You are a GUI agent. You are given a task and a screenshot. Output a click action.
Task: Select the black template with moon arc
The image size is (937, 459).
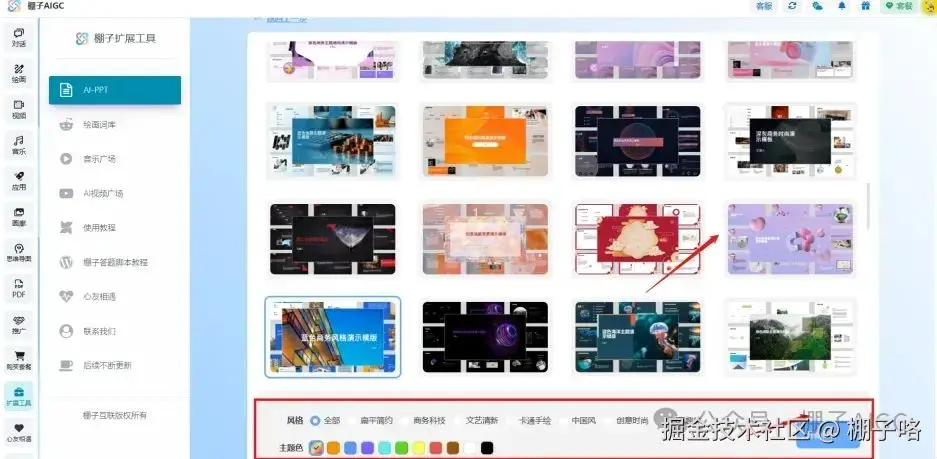(x=332, y=239)
